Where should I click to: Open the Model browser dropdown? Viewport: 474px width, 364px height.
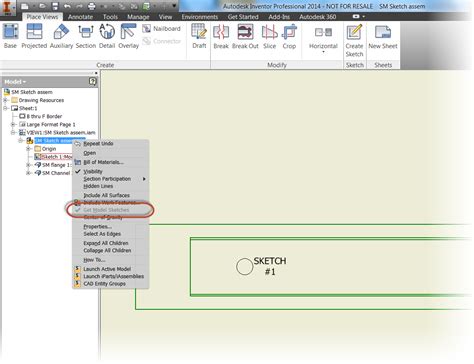(x=15, y=82)
